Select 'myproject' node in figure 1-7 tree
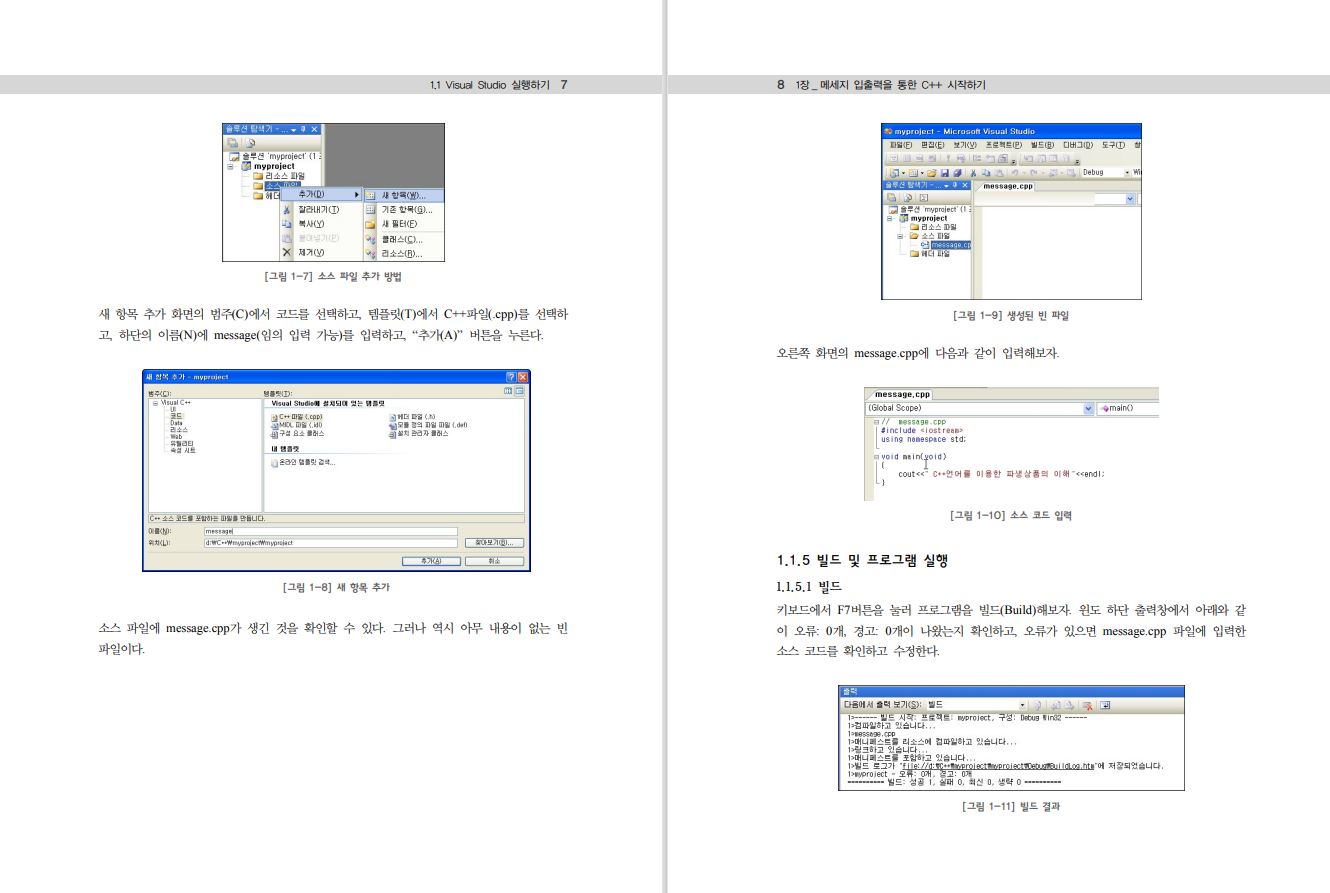Image resolution: width=1330 pixels, height=893 pixels. (274, 166)
